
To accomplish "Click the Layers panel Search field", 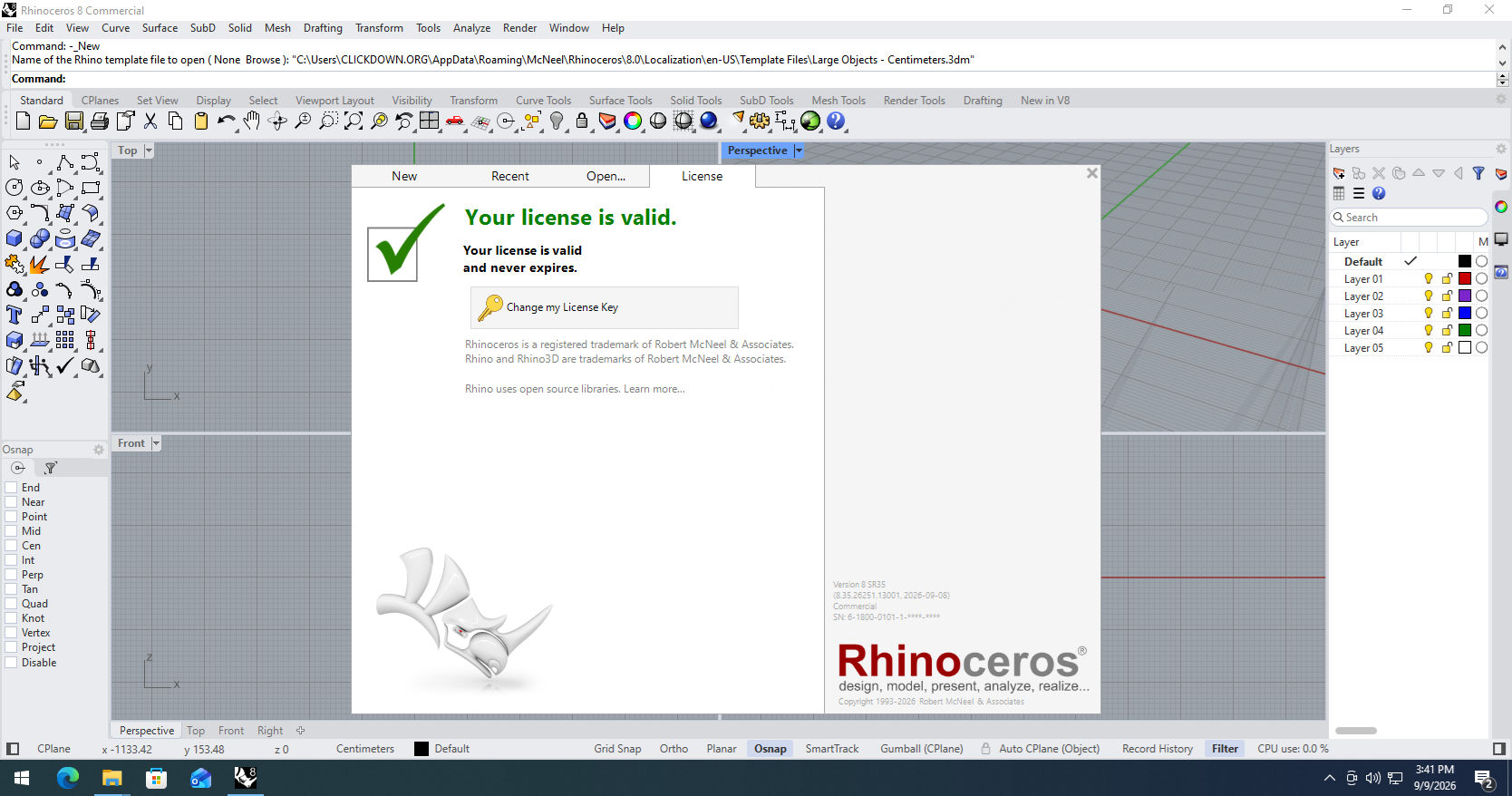I will [x=1409, y=218].
